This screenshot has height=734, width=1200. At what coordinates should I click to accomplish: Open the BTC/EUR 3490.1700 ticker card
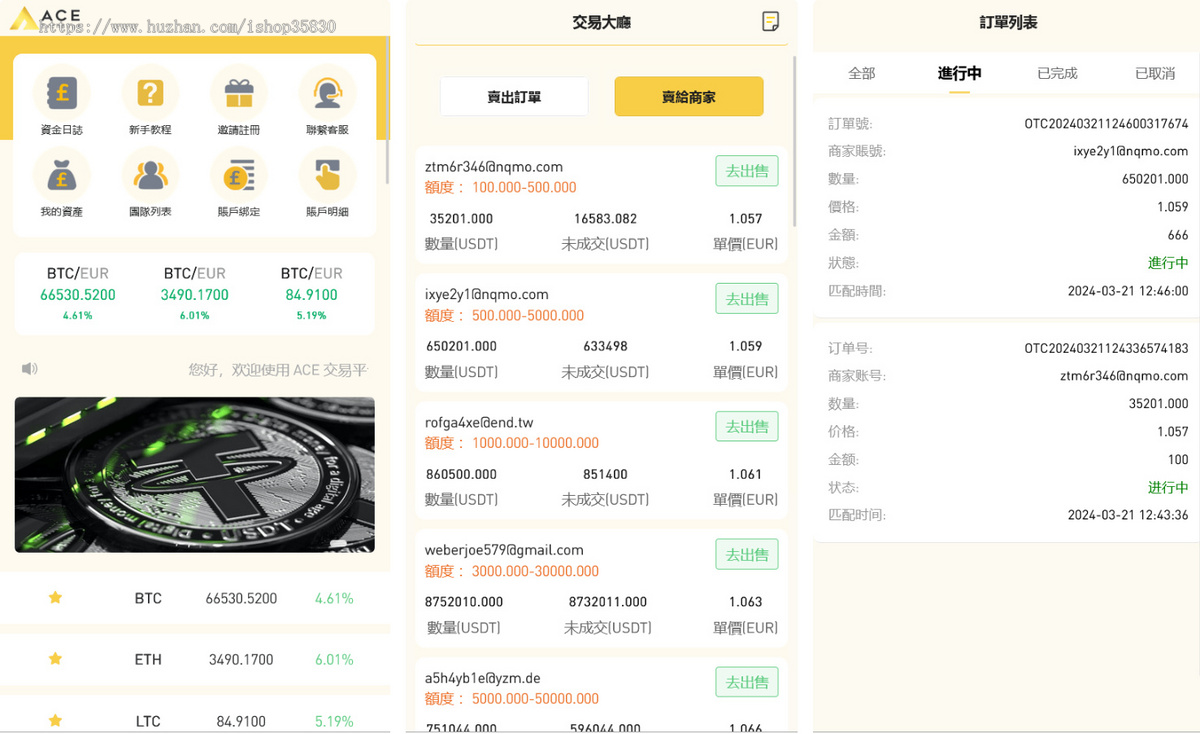[194, 293]
